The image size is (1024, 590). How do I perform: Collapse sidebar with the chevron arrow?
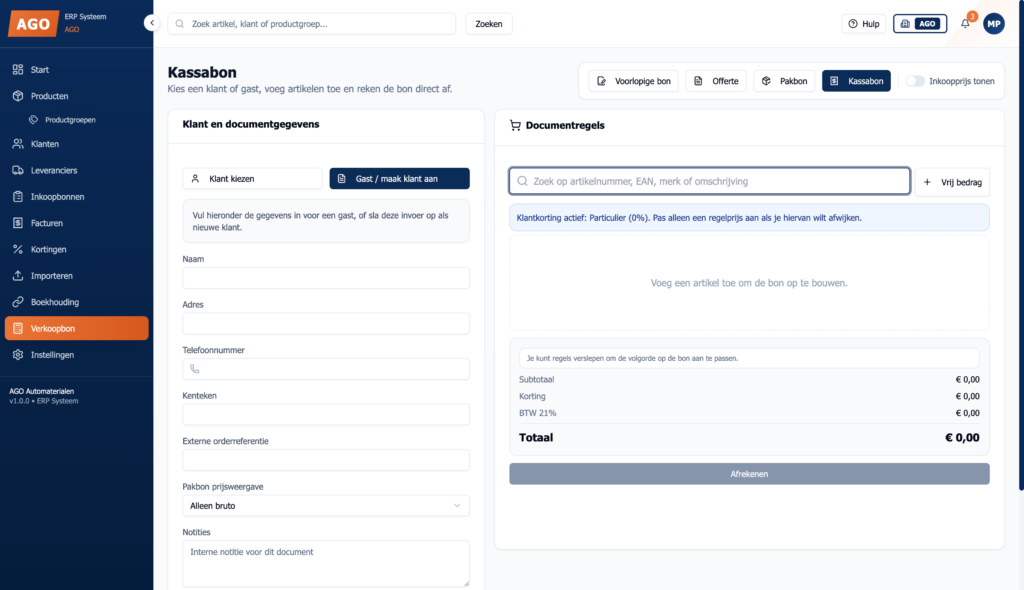[152, 23]
